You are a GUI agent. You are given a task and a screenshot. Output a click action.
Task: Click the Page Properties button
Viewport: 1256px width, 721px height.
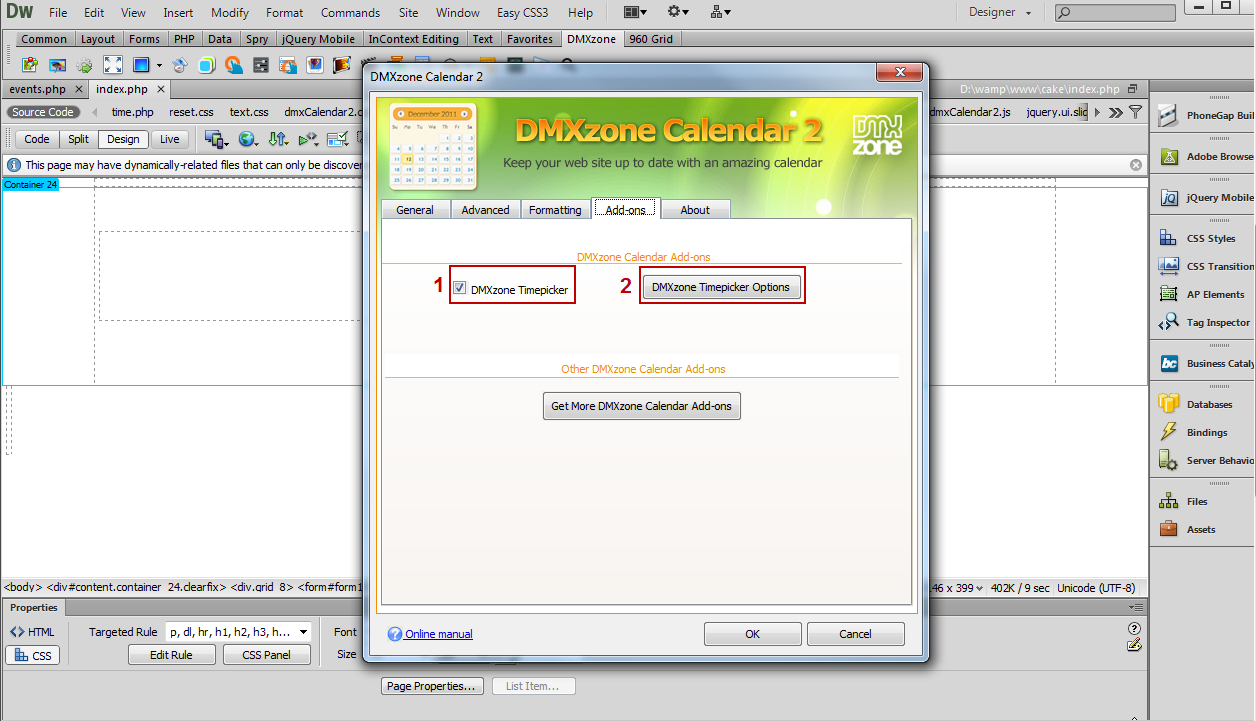[x=432, y=686]
